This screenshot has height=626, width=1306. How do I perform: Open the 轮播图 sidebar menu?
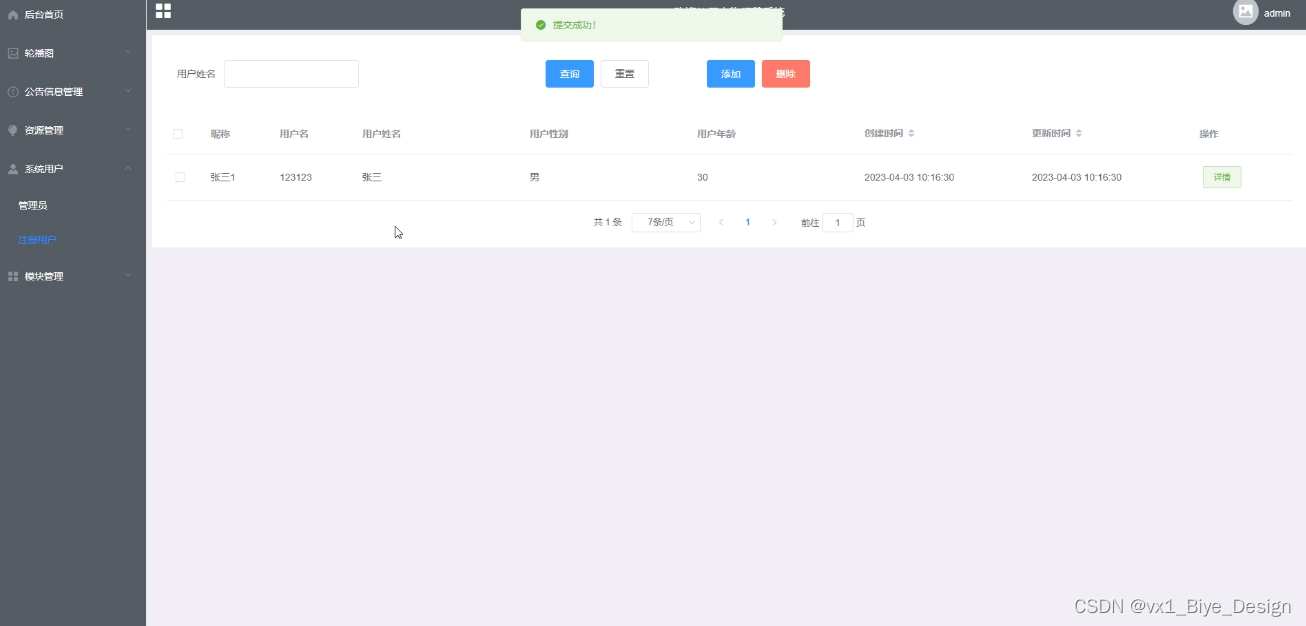tap(73, 53)
